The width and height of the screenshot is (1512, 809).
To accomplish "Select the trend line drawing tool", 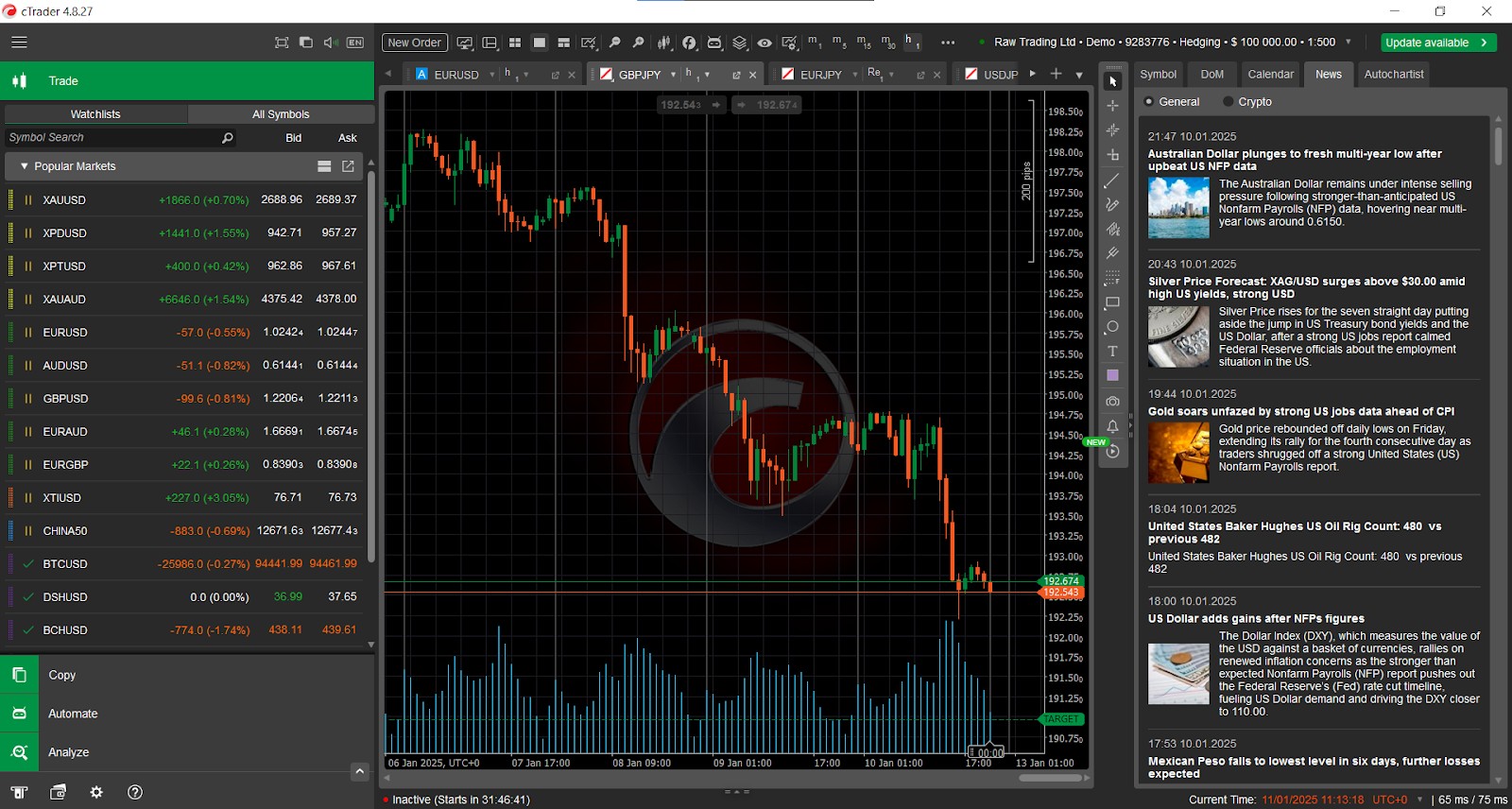I will [1112, 180].
